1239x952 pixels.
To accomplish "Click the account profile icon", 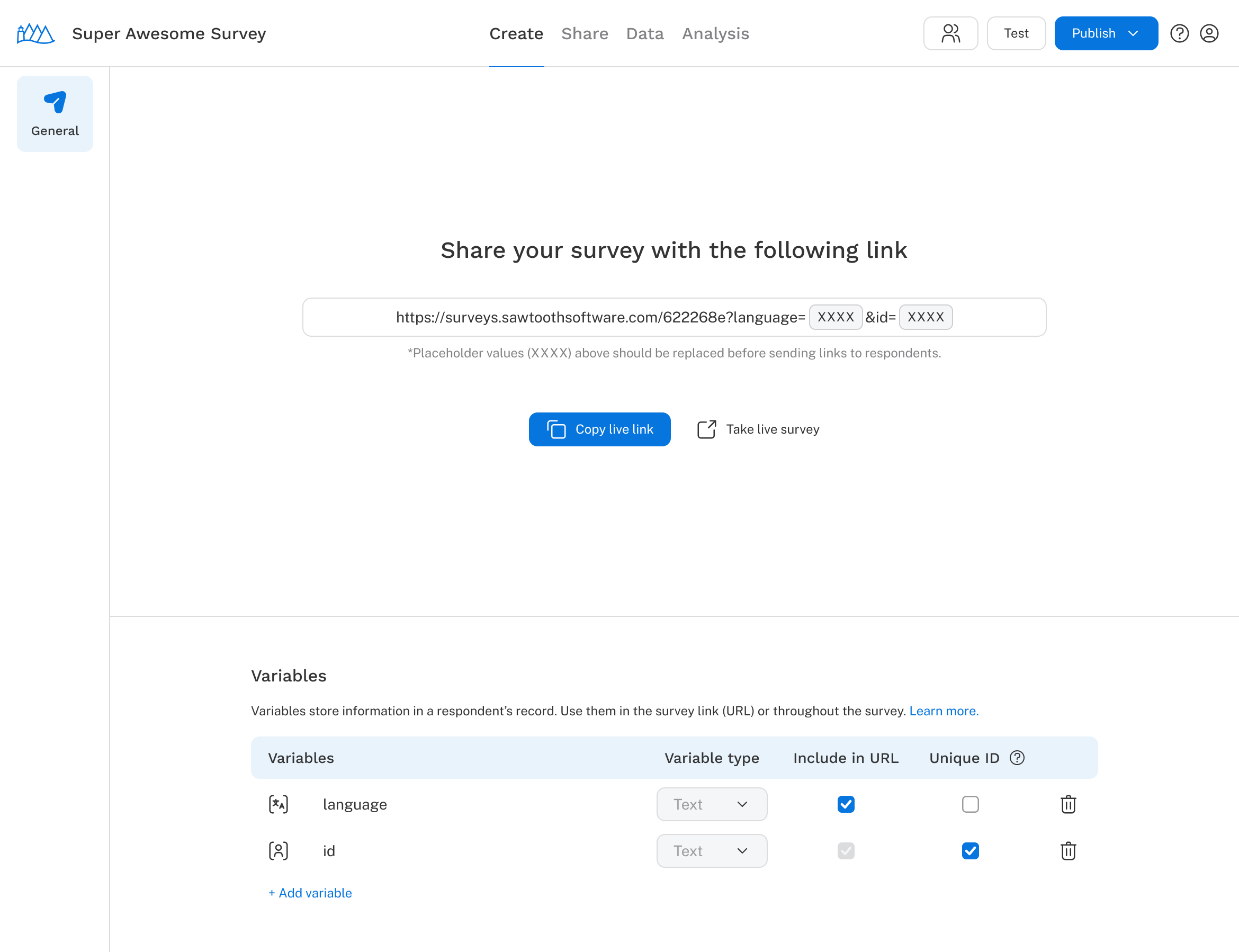I will point(1208,33).
